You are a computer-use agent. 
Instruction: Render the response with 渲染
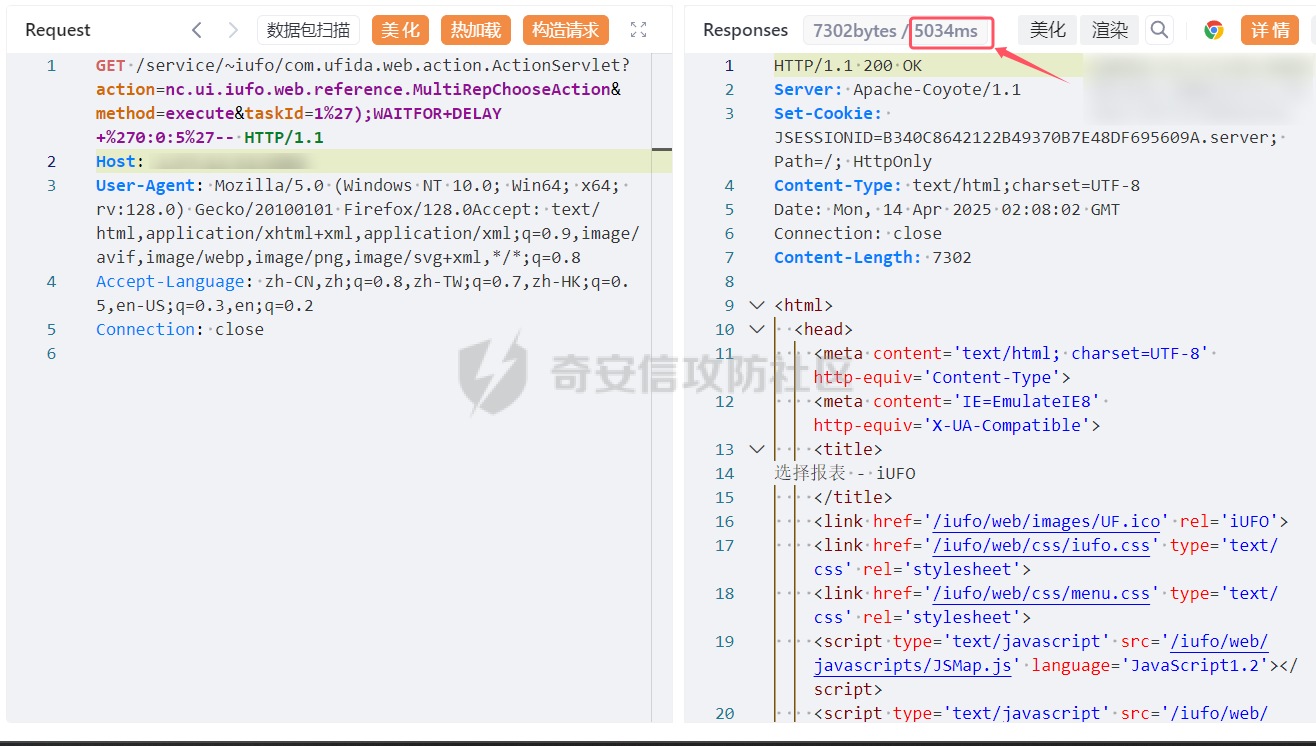tap(1110, 30)
